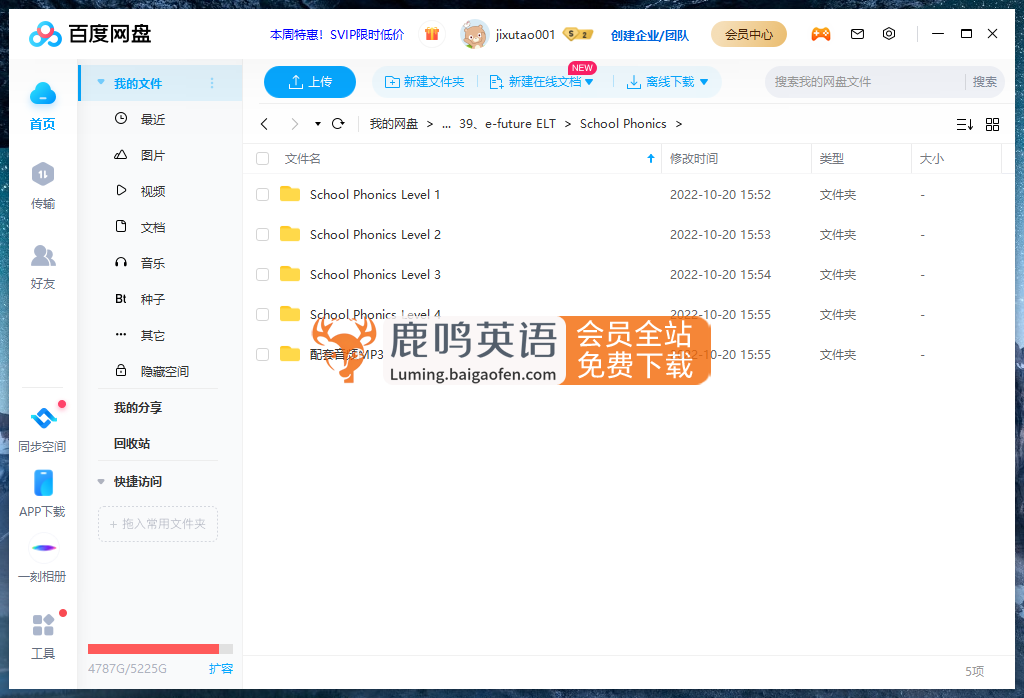Go back with the left arrow
Image resolution: width=1024 pixels, height=698 pixels.
pos(264,124)
